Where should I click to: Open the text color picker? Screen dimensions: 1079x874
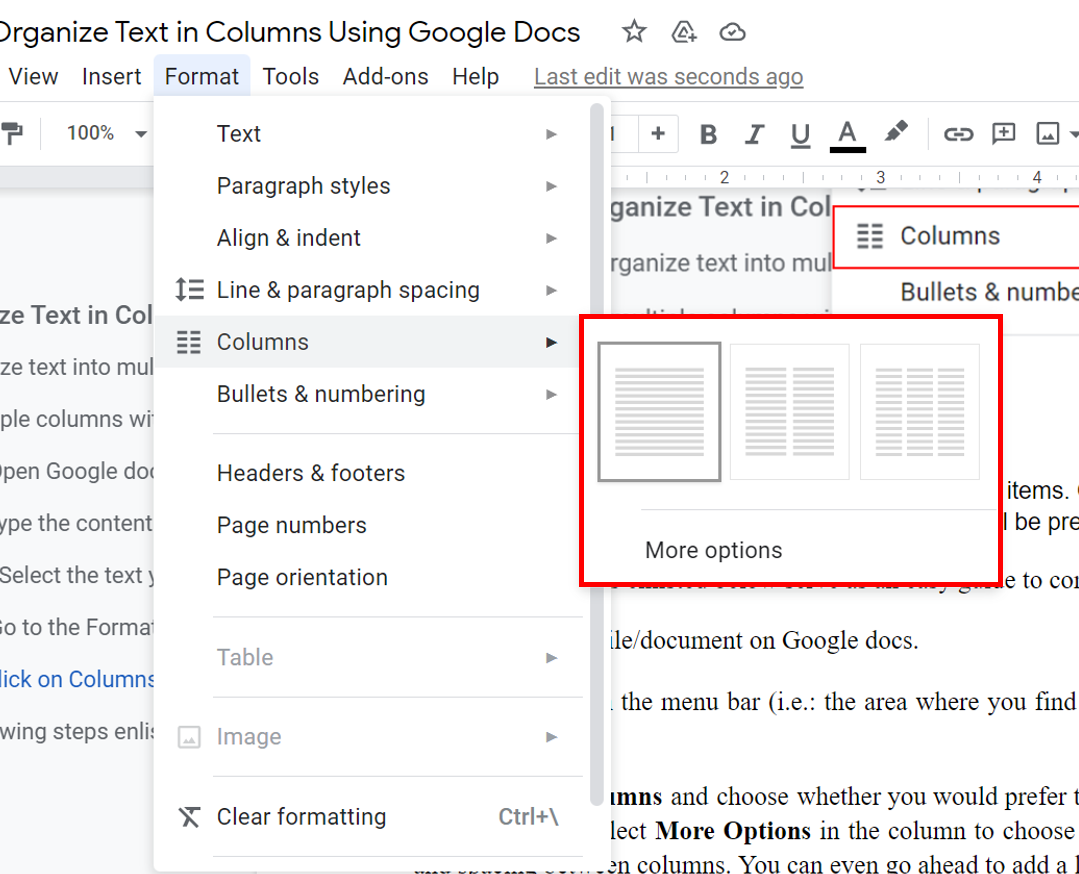point(847,135)
